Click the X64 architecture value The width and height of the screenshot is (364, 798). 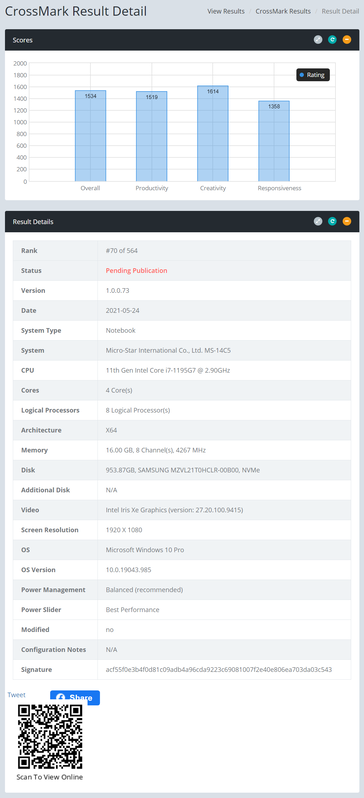click(111, 430)
